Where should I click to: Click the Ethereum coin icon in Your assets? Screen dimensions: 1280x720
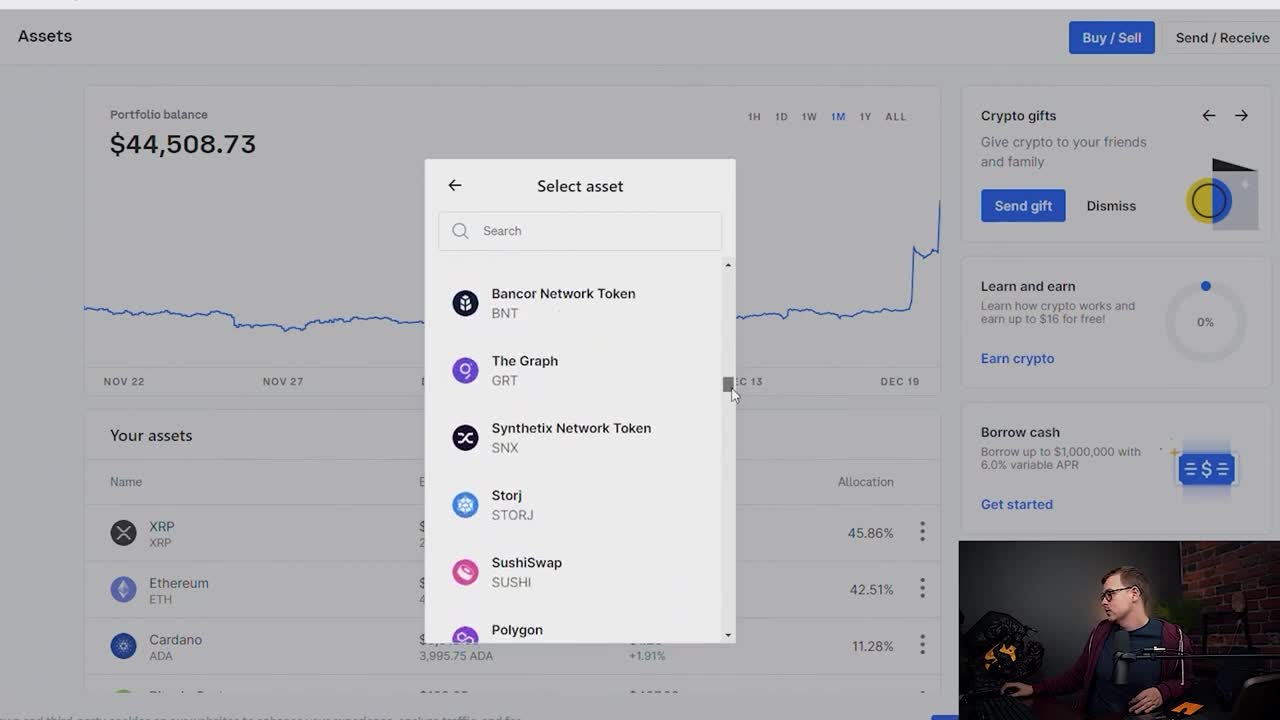(123, 589)
